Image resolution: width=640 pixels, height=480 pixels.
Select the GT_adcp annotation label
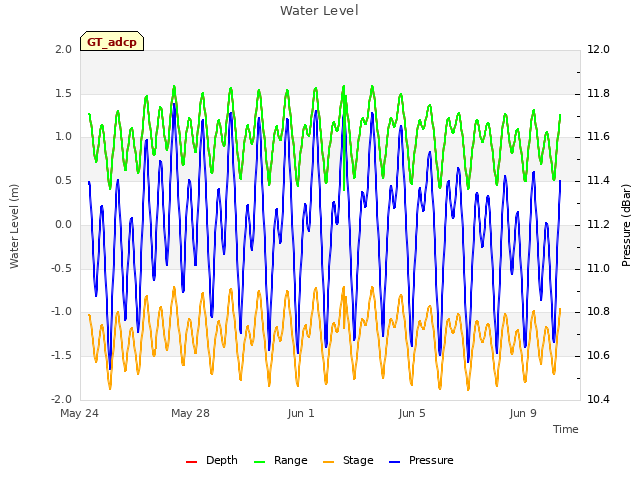[x=112, y=42]
